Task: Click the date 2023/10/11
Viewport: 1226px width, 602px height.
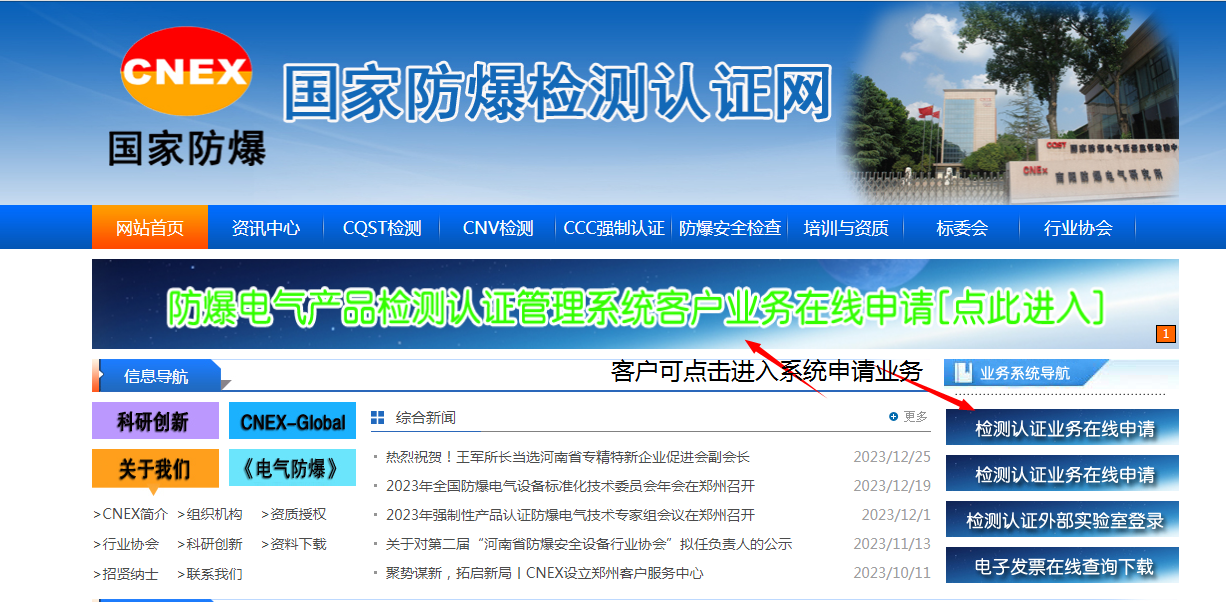Action: pyautogui.click(x=892, y=573)
